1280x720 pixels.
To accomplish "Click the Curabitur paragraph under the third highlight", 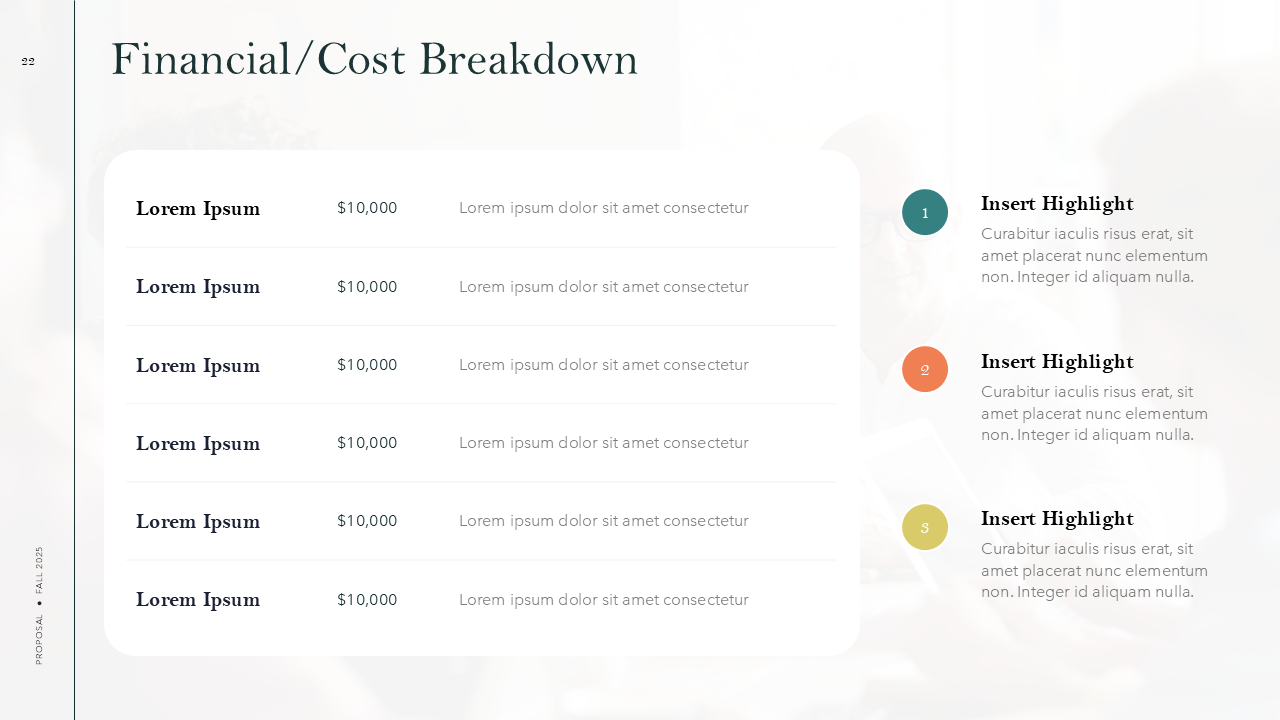I will 1094,571.
